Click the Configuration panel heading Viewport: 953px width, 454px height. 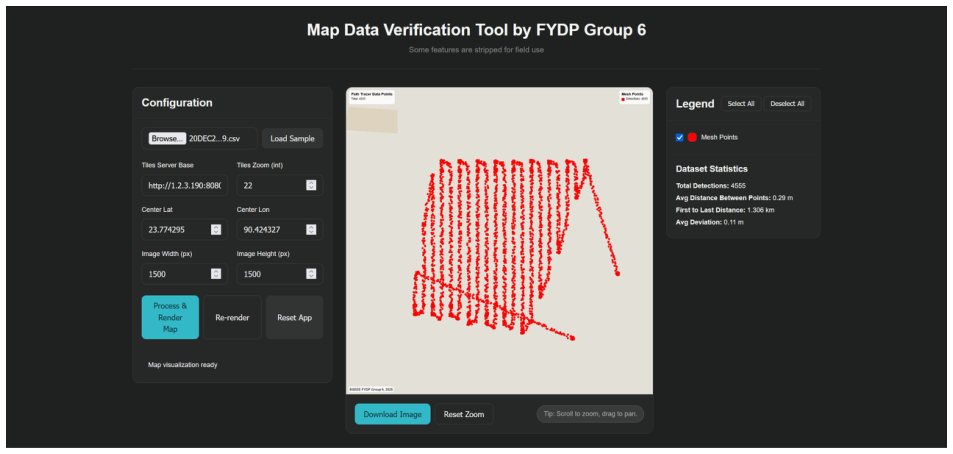(x=177, y=103)
